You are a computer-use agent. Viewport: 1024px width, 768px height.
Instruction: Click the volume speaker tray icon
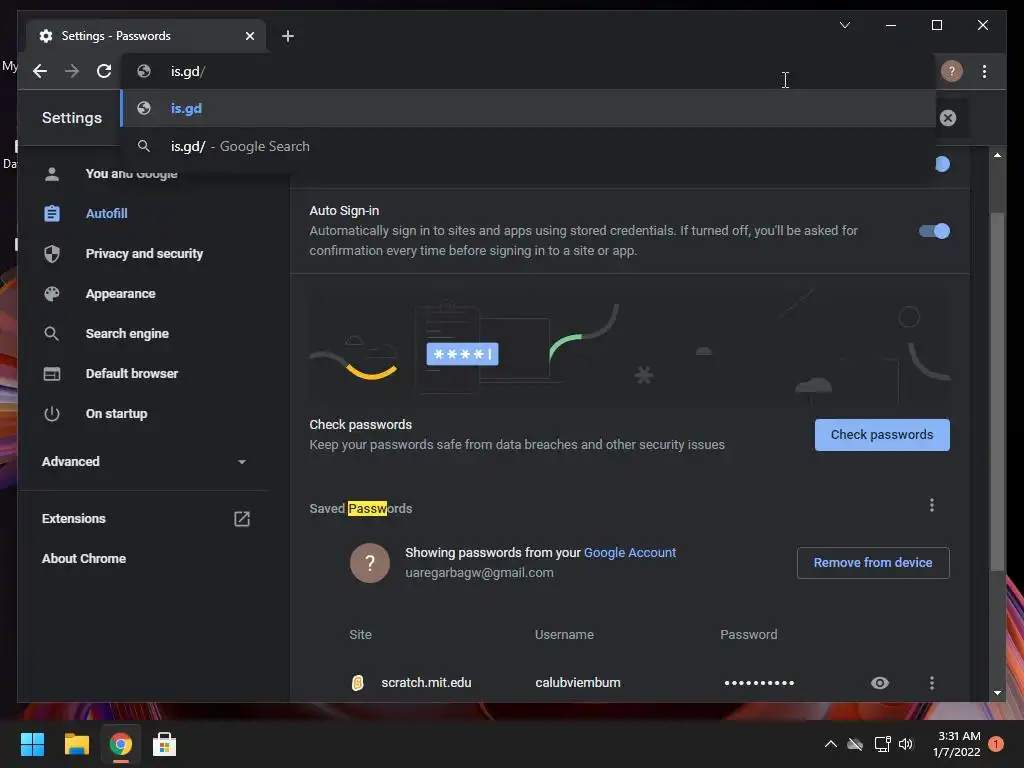pos(906,744)
